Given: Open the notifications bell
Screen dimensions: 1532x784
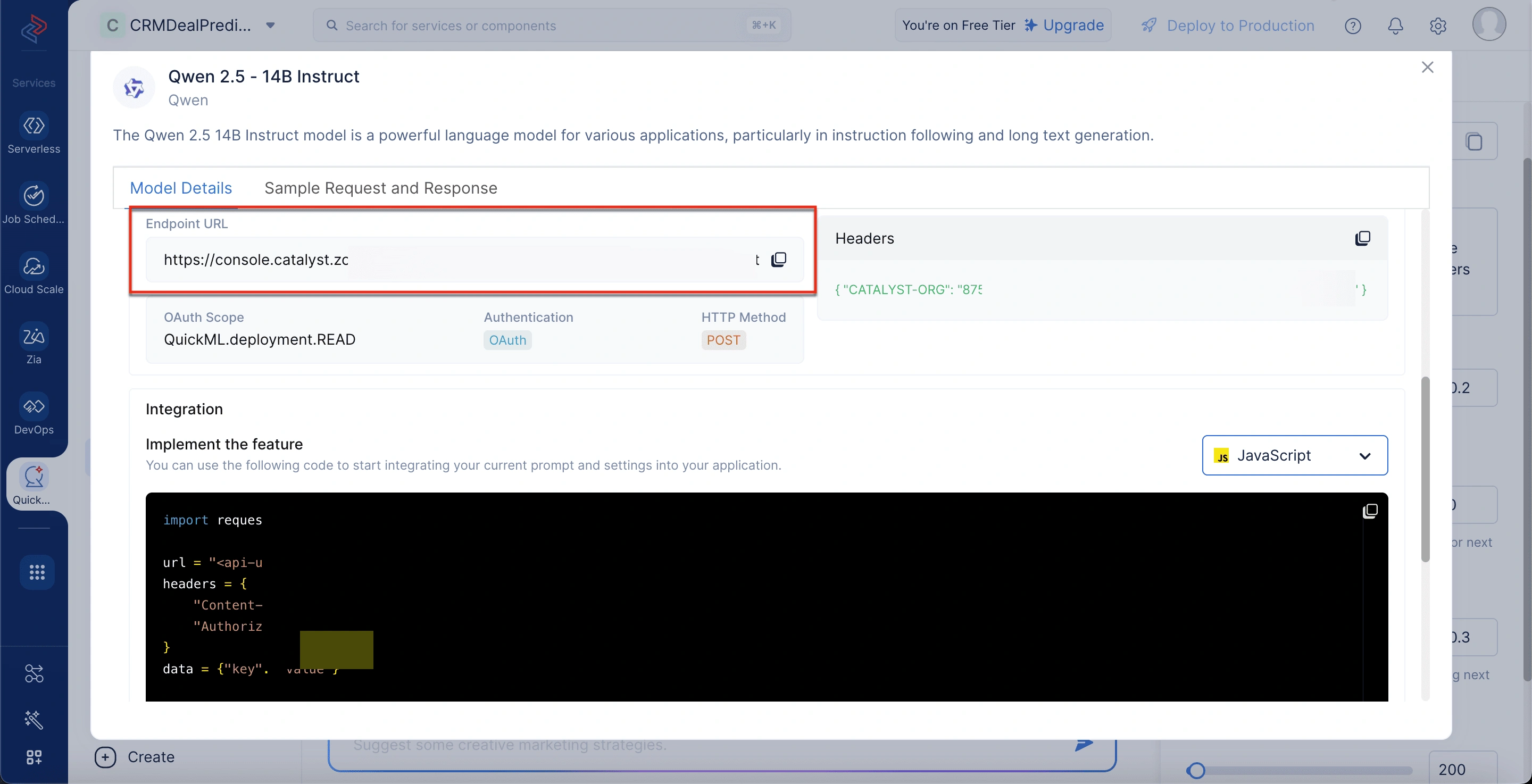Looking at the screenshot, I should click(1395, 26).
